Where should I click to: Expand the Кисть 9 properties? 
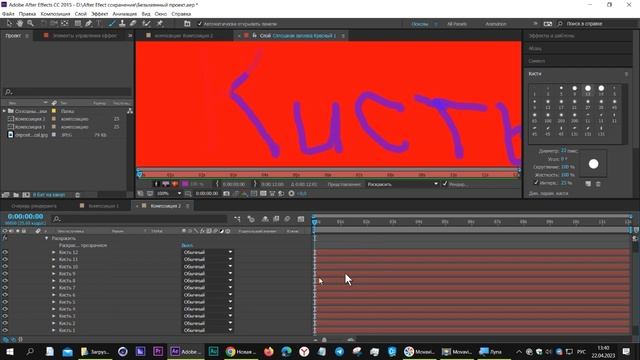coord(53,274)
